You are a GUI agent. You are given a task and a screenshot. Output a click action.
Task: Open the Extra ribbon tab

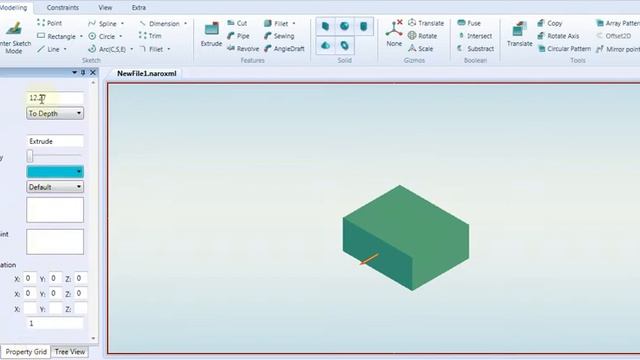coord(139,7)
